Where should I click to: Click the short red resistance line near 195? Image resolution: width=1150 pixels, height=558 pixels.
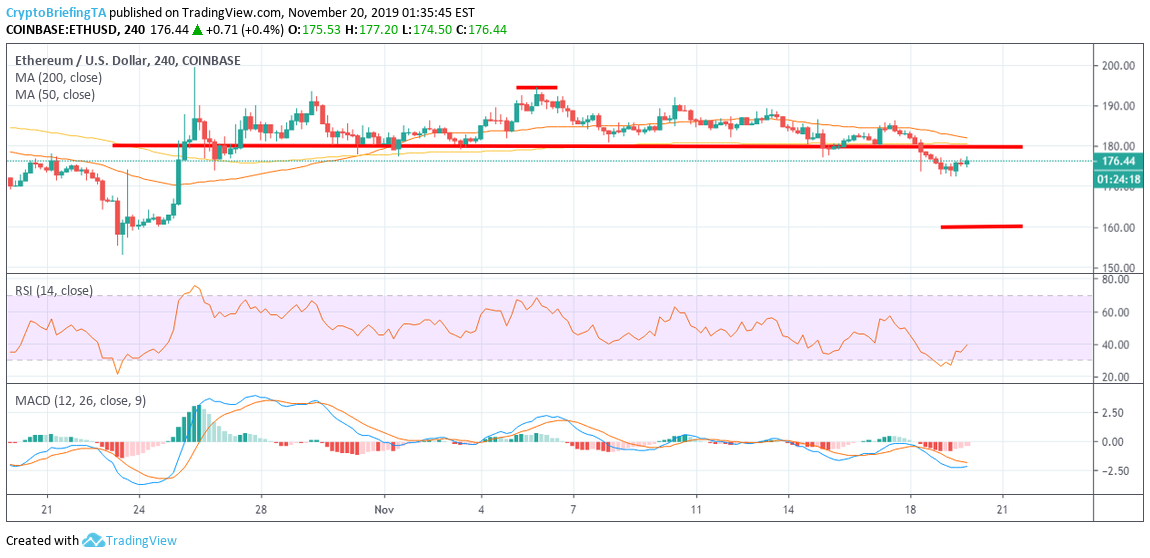point(537,87)
